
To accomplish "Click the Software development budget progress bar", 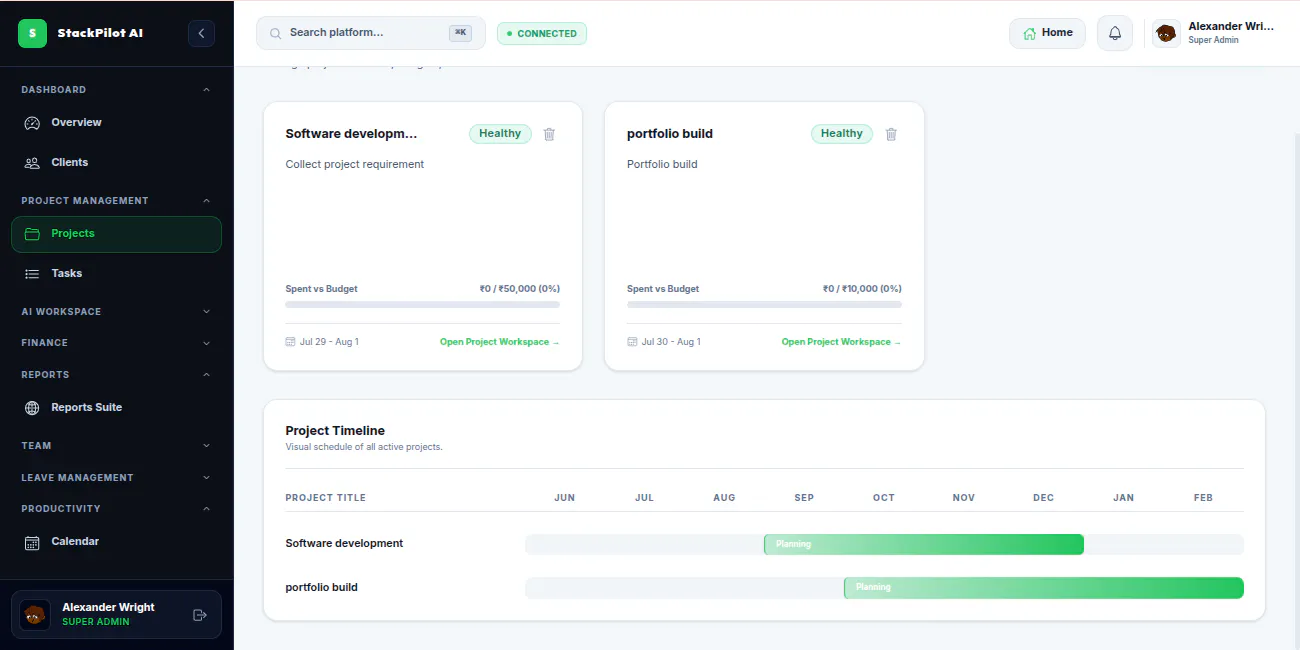I will [x=423, y=304].
